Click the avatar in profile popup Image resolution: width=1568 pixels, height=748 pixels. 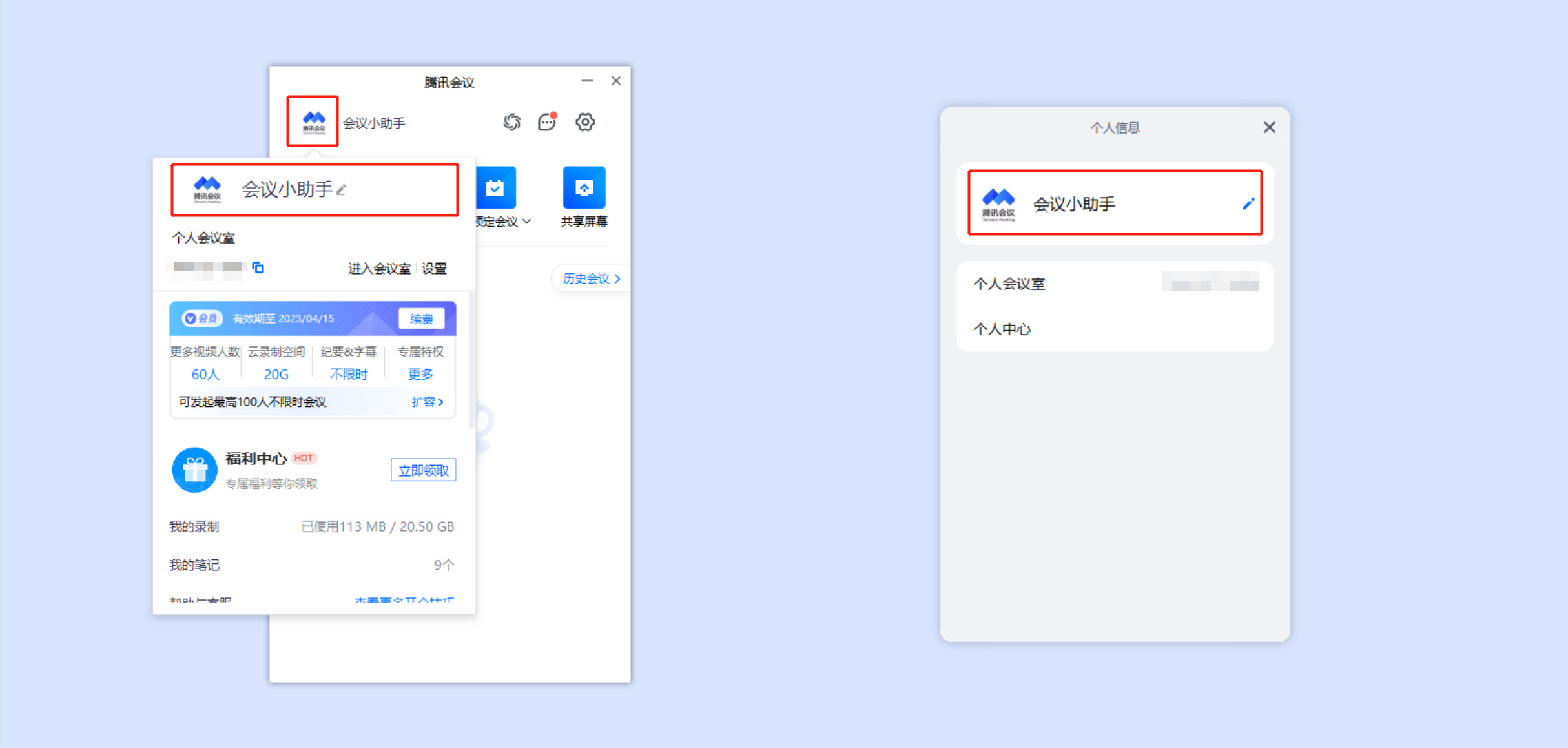207,189
